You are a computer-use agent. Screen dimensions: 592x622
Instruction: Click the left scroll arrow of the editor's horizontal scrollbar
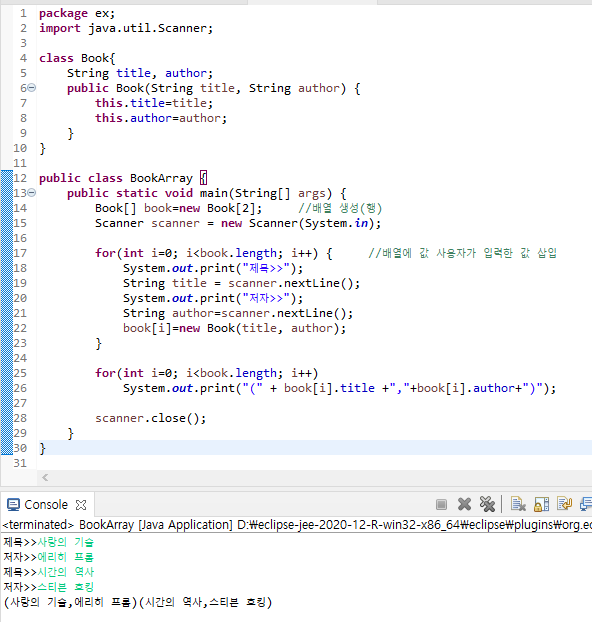45,477
